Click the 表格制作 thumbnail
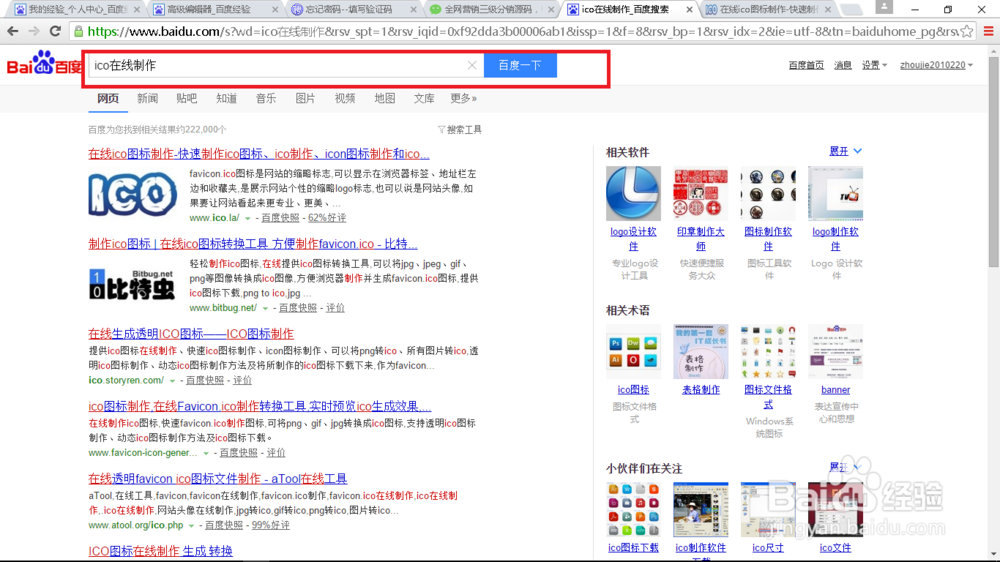This screenshot has width=1000, height=562. (700, 351)
